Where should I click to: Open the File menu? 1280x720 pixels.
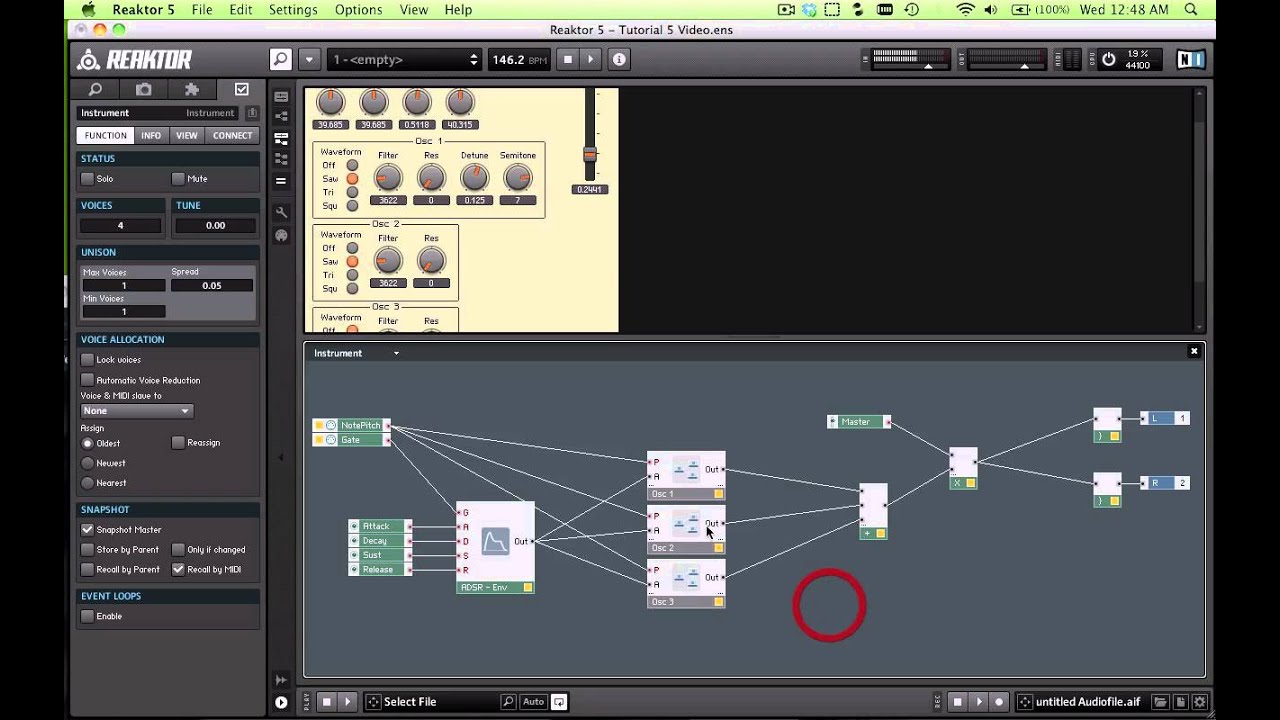202,9
